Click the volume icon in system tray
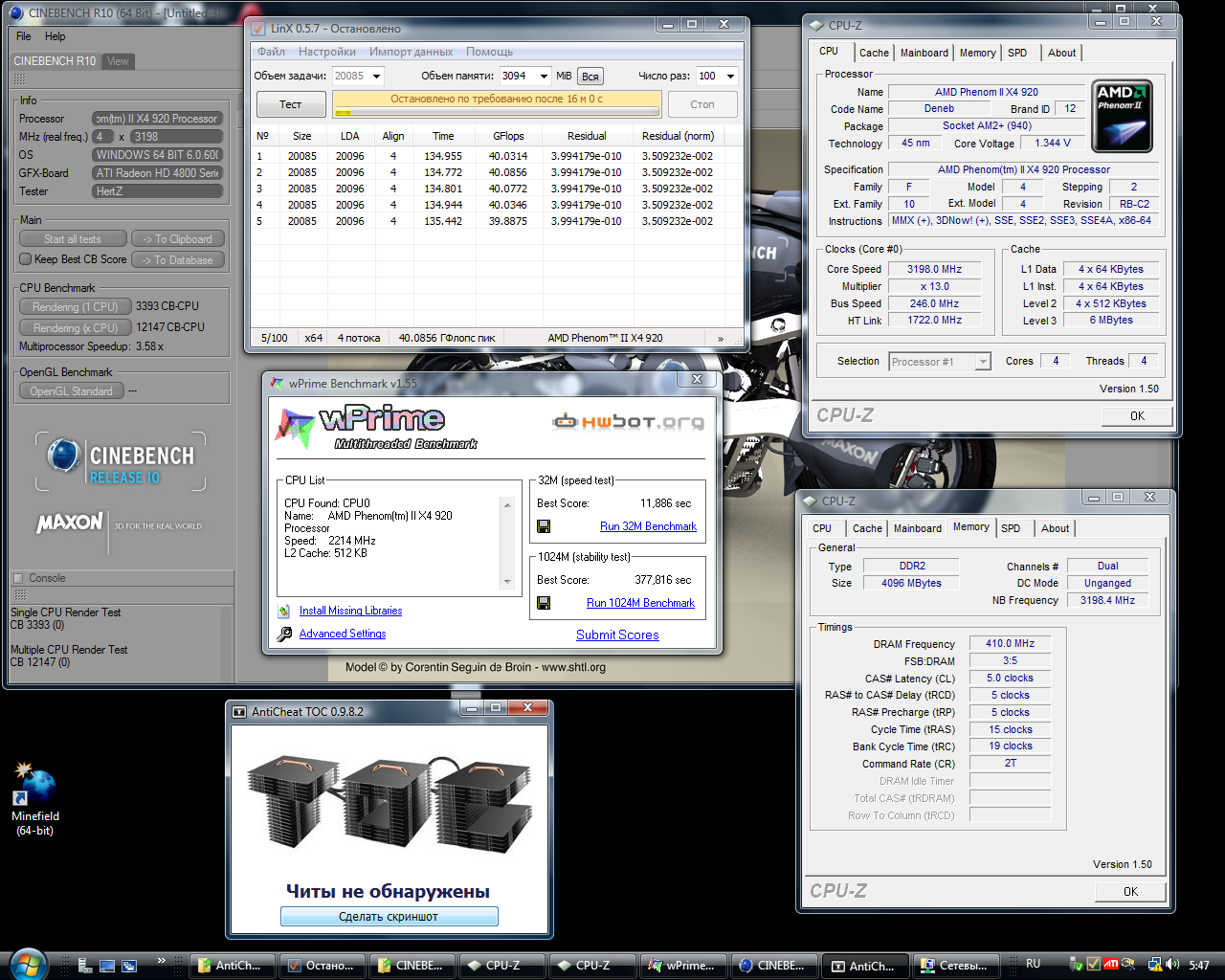The width and height of the screenshot is (1225, 980). click(x=1173, y=965)
